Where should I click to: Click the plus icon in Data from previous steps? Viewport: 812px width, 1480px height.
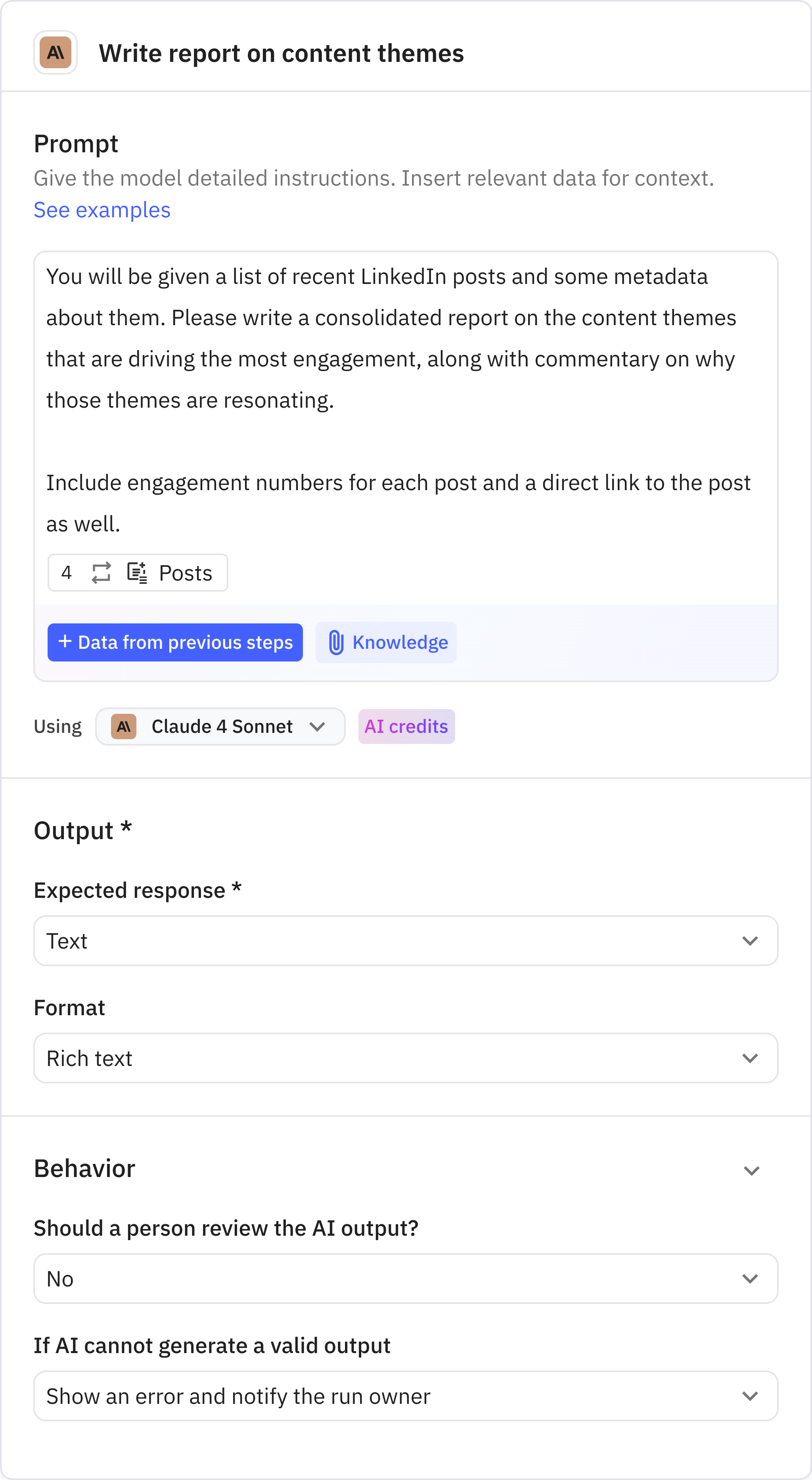65,641
